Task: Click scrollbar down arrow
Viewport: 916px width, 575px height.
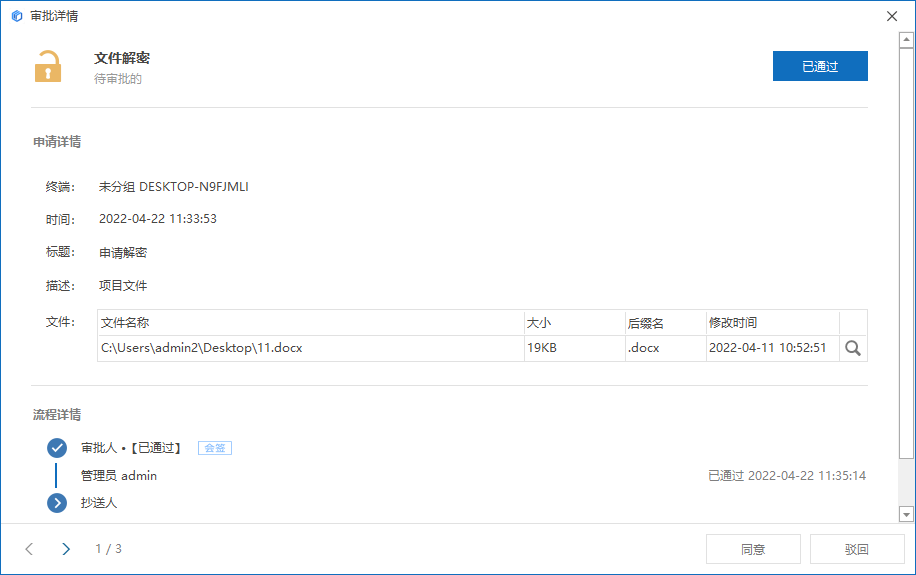Action: [x=906, y=515]
